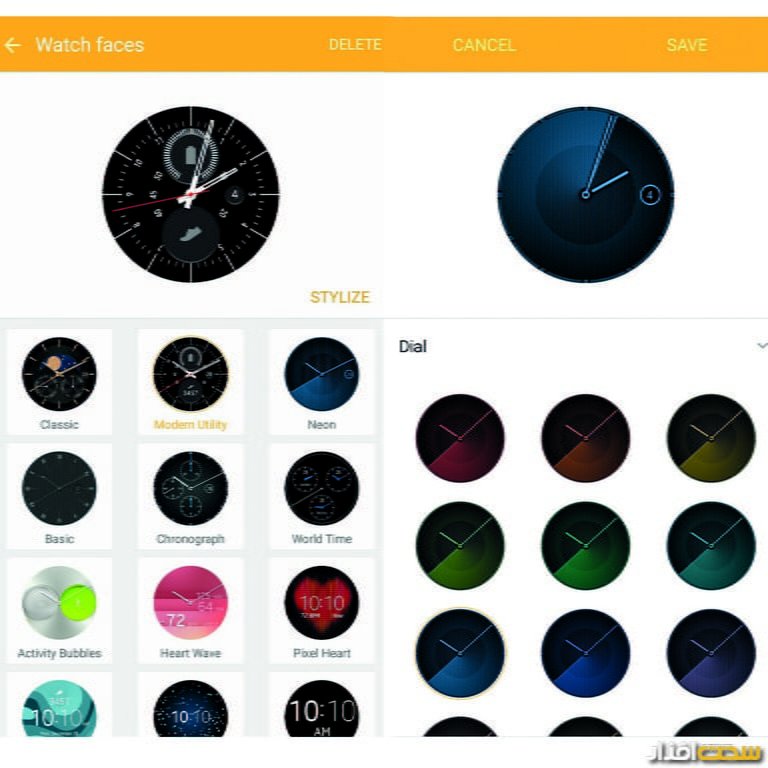The height and width of the screenshot is (768, 768).
Task: Select the teal dial color
Action: coord(711,545)
